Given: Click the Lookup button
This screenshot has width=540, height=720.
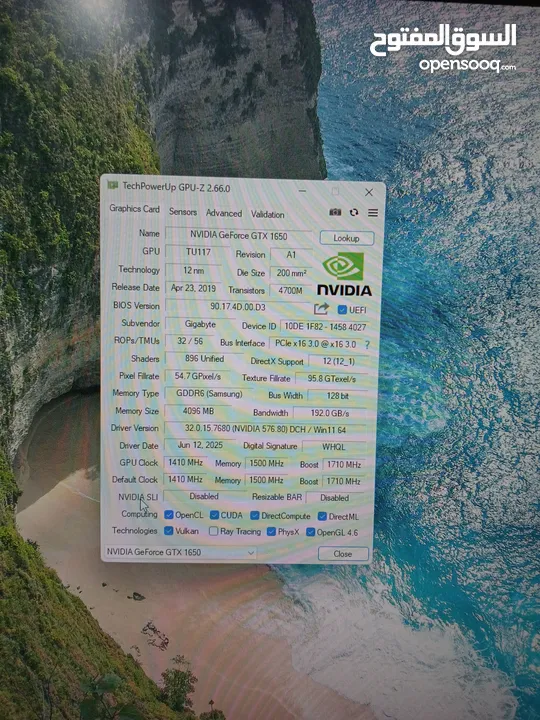Looking at the screenshot, I should pyautogui.click(x=347, y=238).
